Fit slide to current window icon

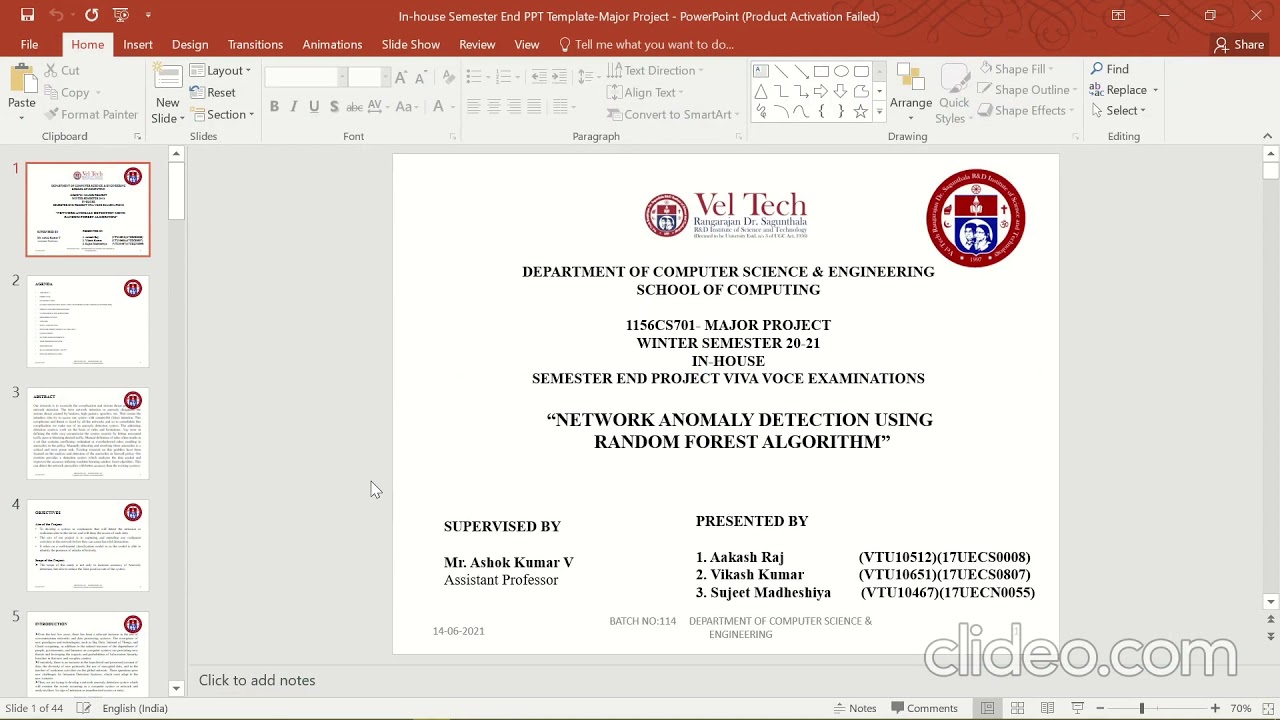tap(1266, 708)
